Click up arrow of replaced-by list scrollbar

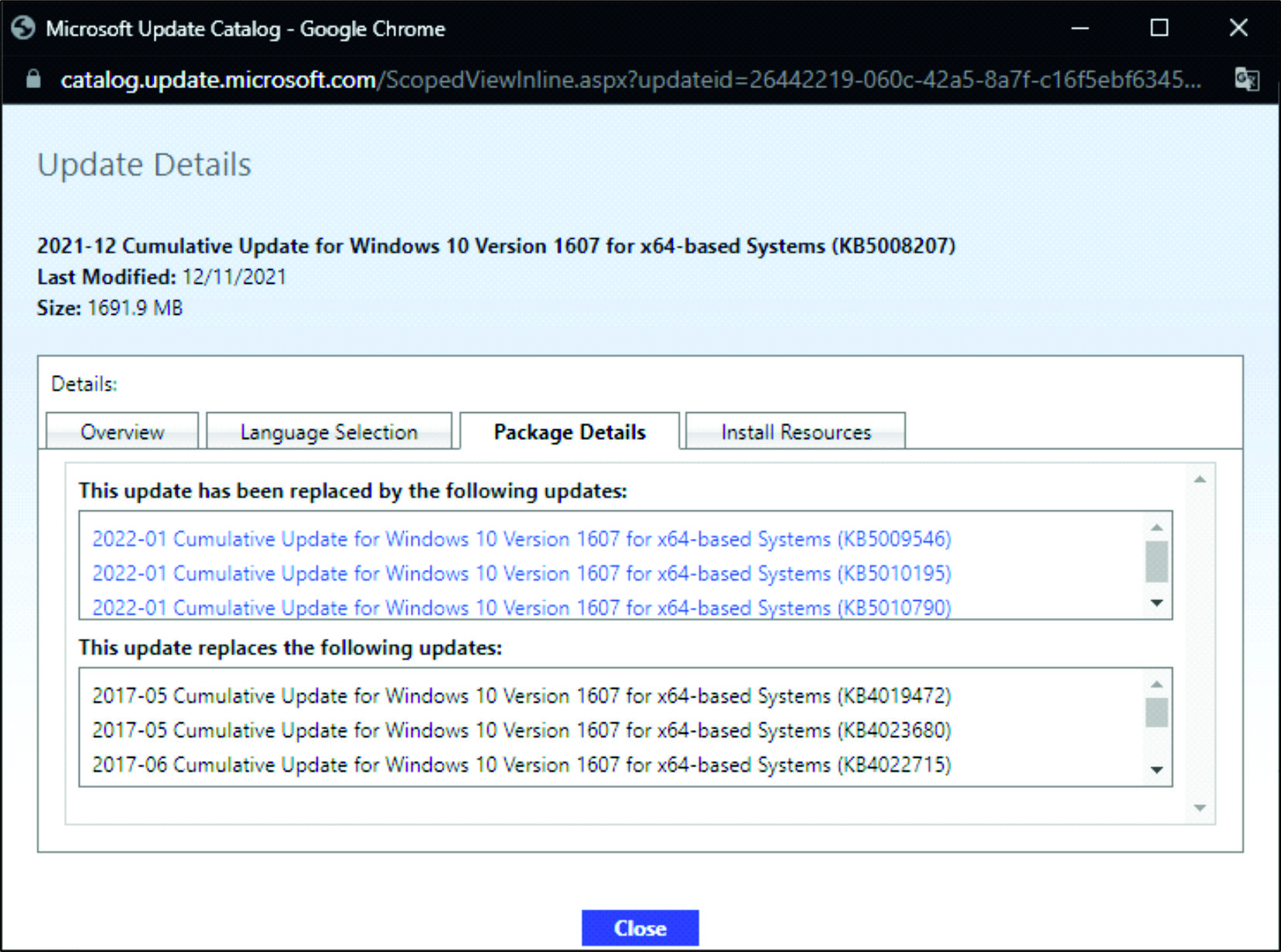click(1156, 527)
